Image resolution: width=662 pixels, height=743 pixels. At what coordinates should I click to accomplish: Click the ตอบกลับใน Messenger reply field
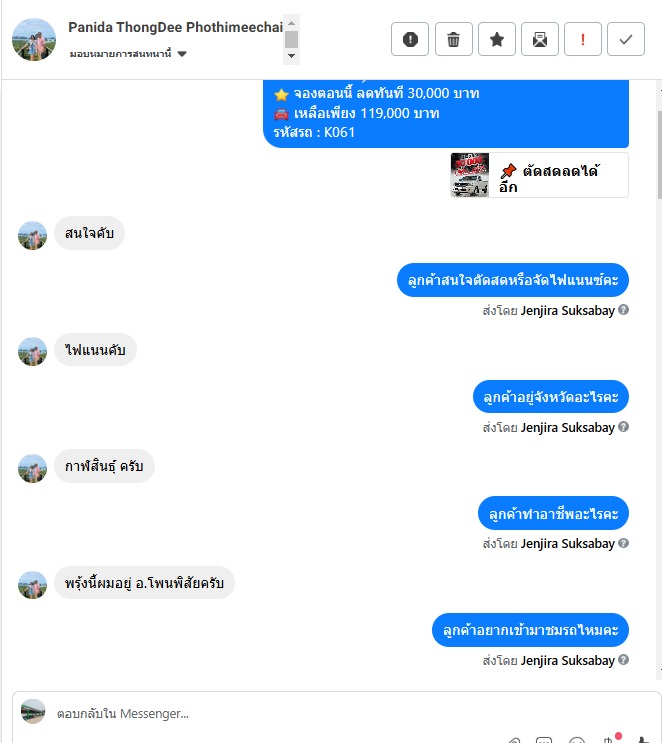point(332,714)
